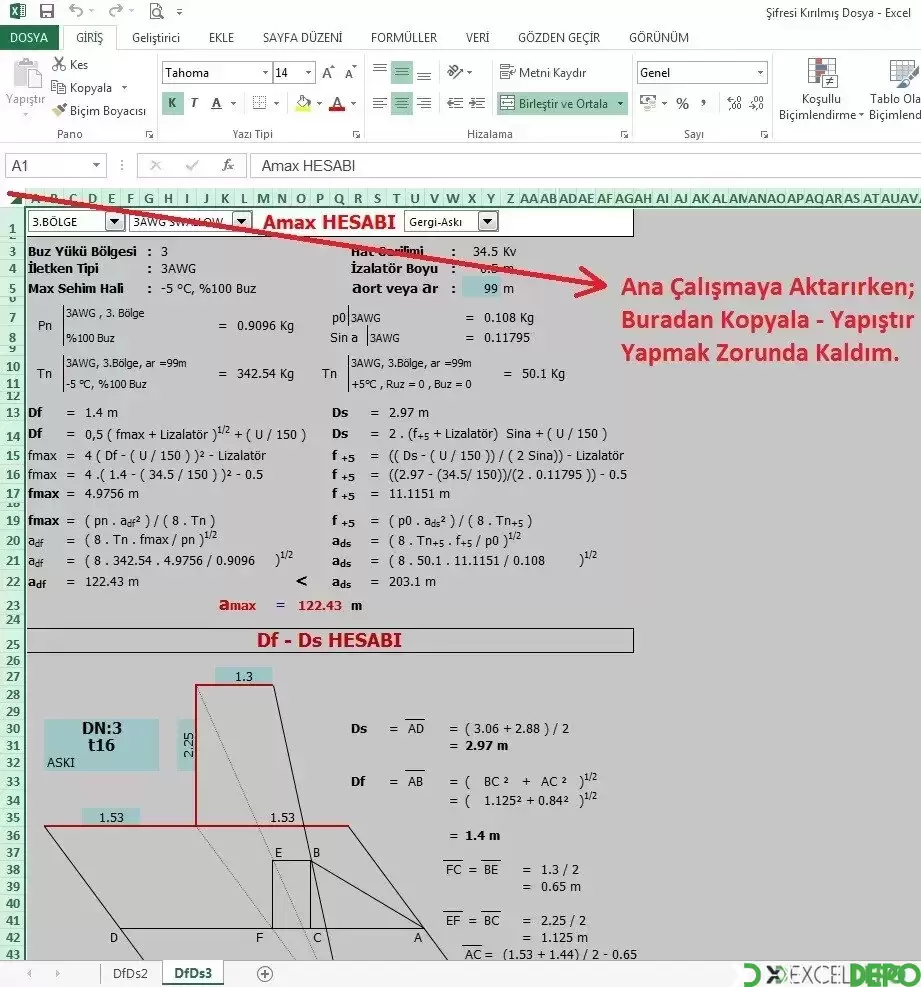Activate the Biçim Boyacısı format painter

(x=99, y=111)
